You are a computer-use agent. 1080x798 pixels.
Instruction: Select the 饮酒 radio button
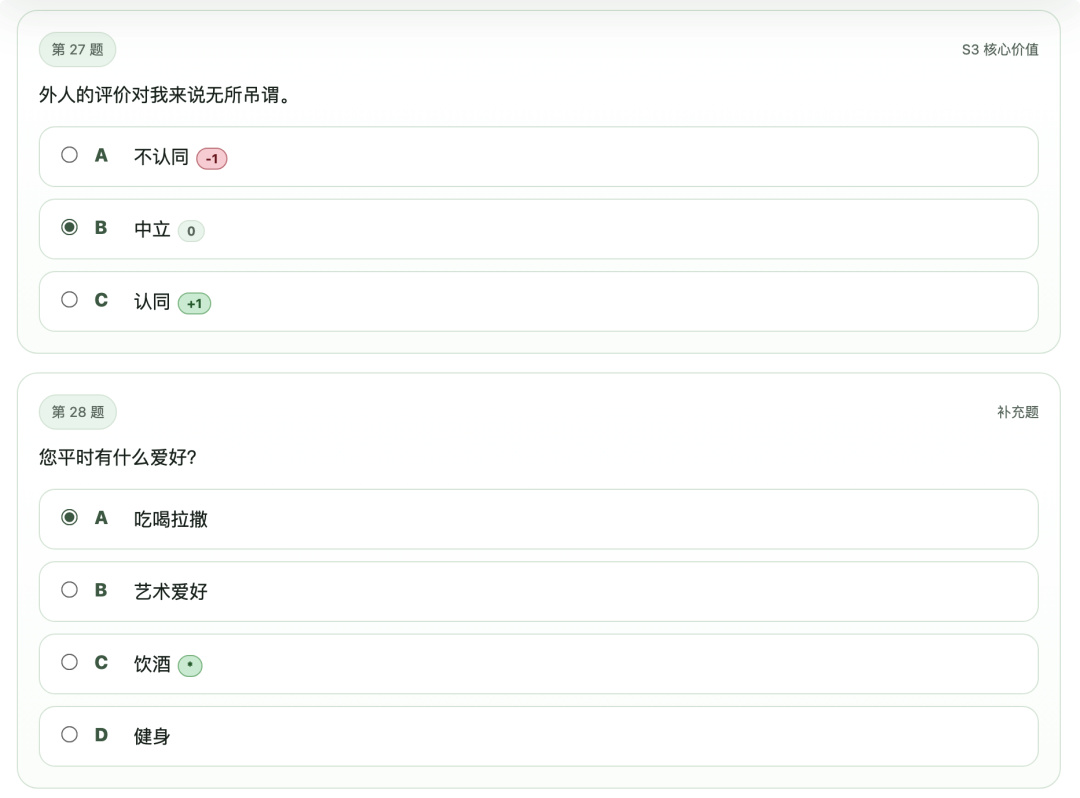point(69,662)
